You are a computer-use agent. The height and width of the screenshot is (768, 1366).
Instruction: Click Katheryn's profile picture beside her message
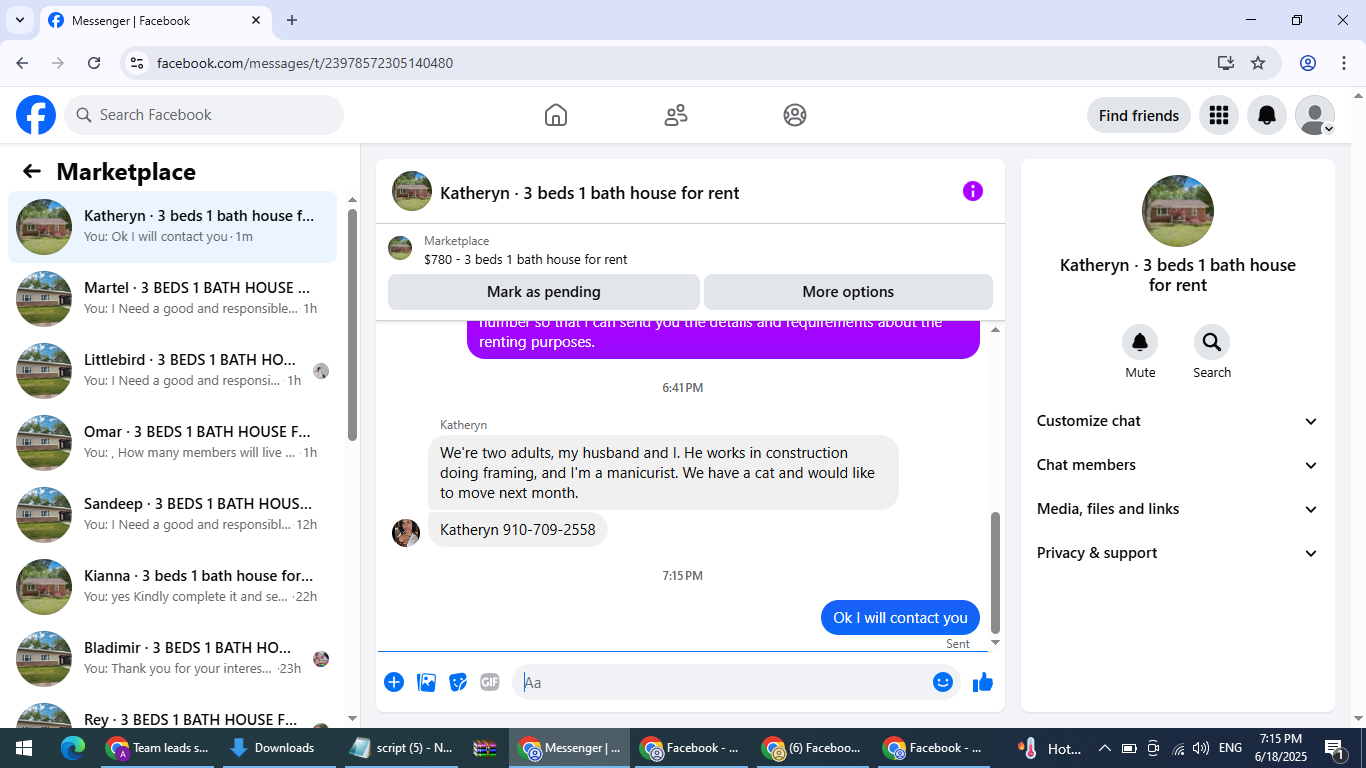[x=406, y=533]
